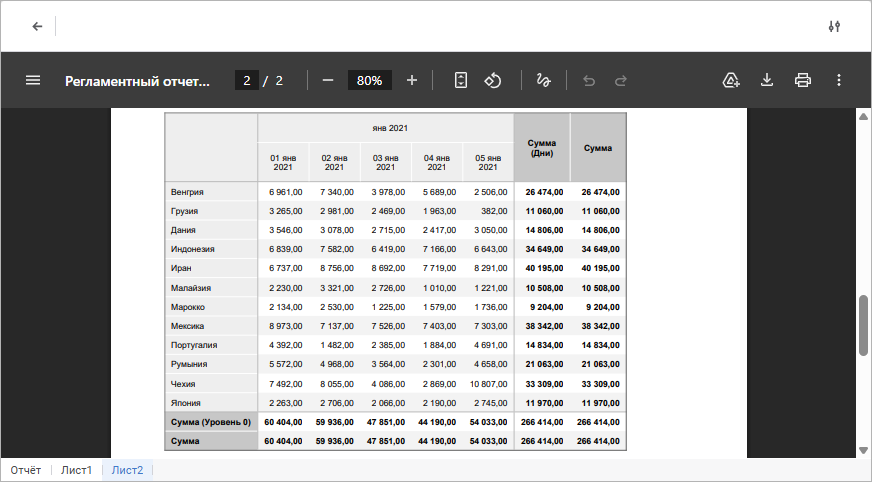Click the Марокко row label

click(187, 307)
